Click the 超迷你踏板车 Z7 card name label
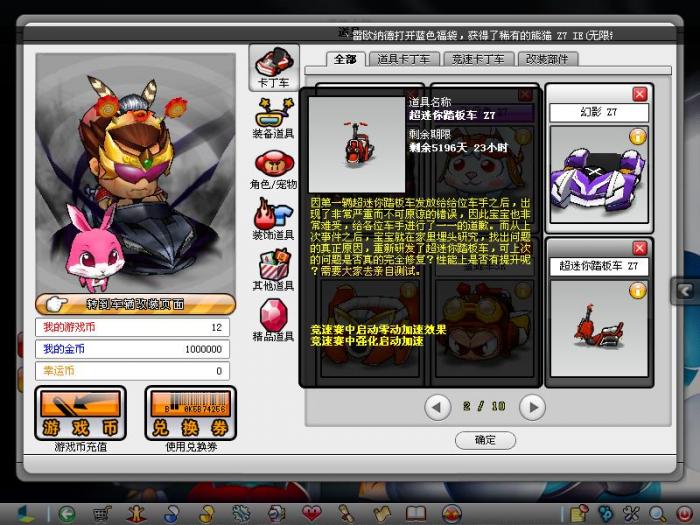Image resolution: width=700 pixels, height=525 pixels. pyautogui.click(x=599, y=267)
